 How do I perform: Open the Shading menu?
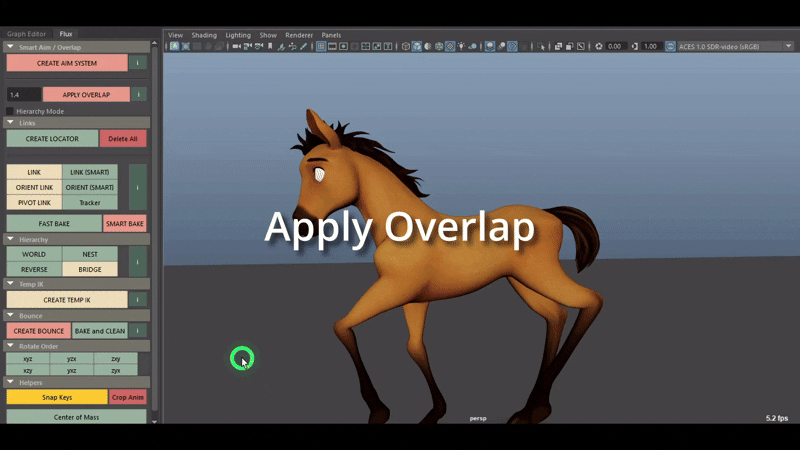(x=204, y=35)
